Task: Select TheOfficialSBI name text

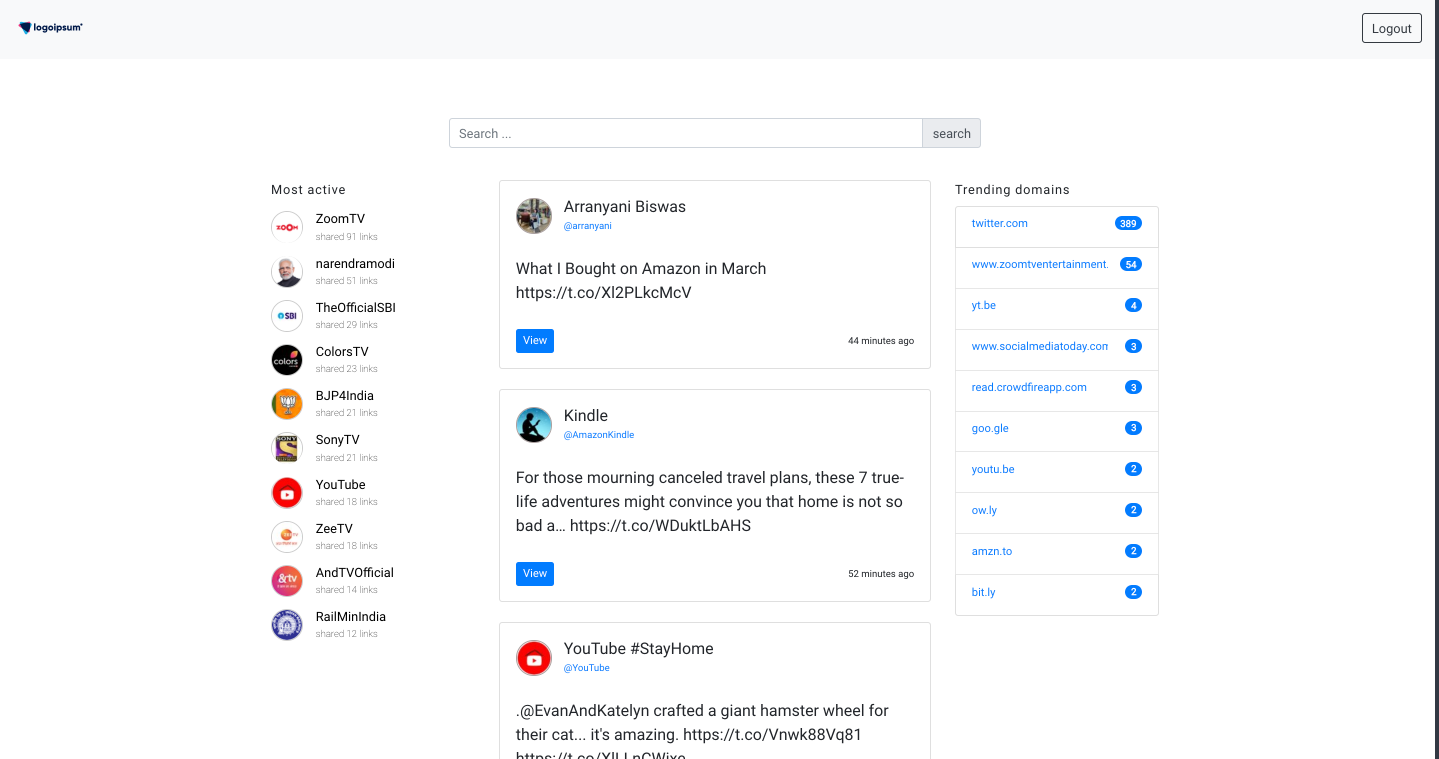Action: pos(356,308)
